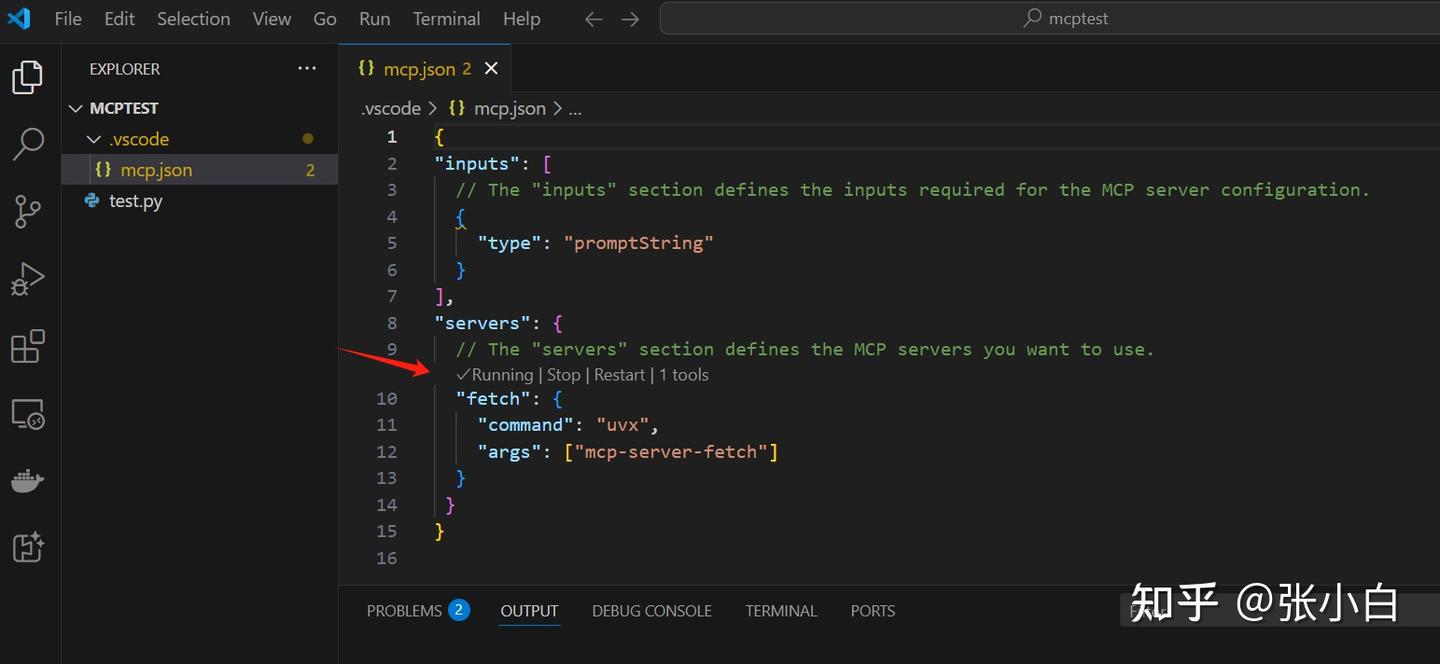Expand the breadcrumb ellipsis after mcp.json

click(x=575, y=109)
